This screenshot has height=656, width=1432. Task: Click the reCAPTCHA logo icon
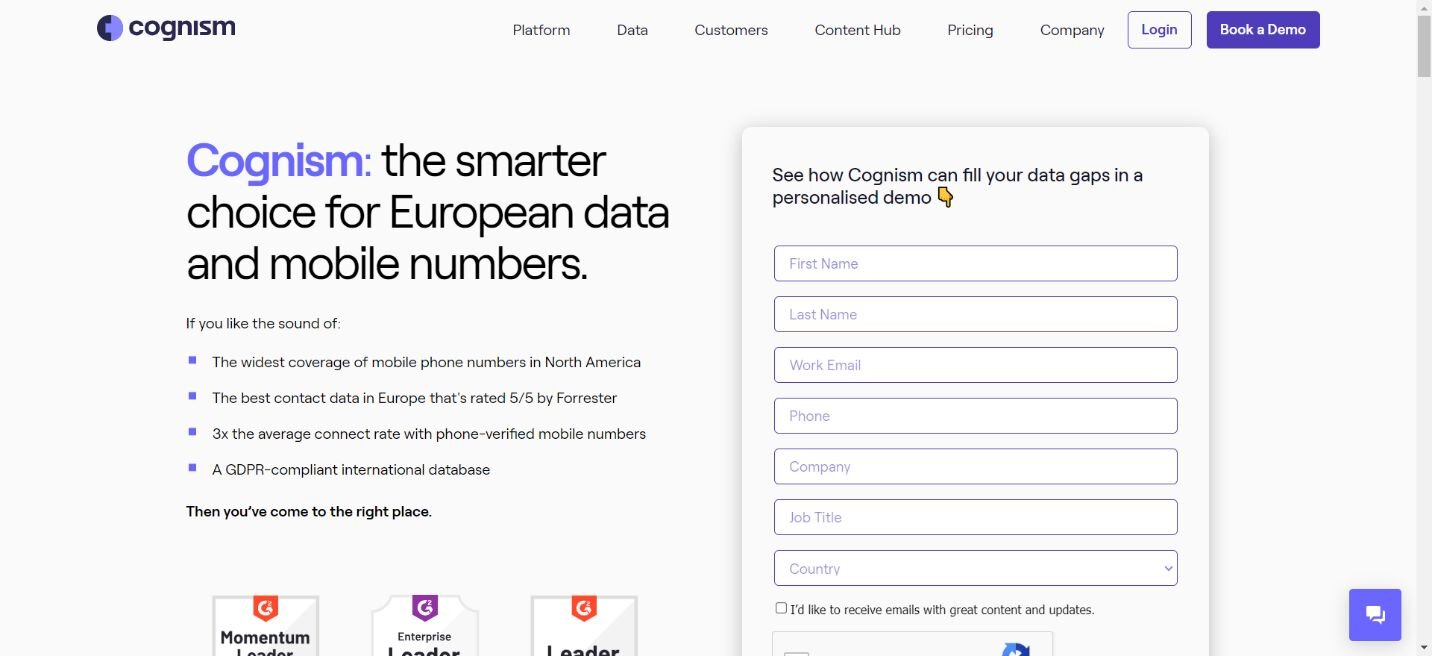1015,648
